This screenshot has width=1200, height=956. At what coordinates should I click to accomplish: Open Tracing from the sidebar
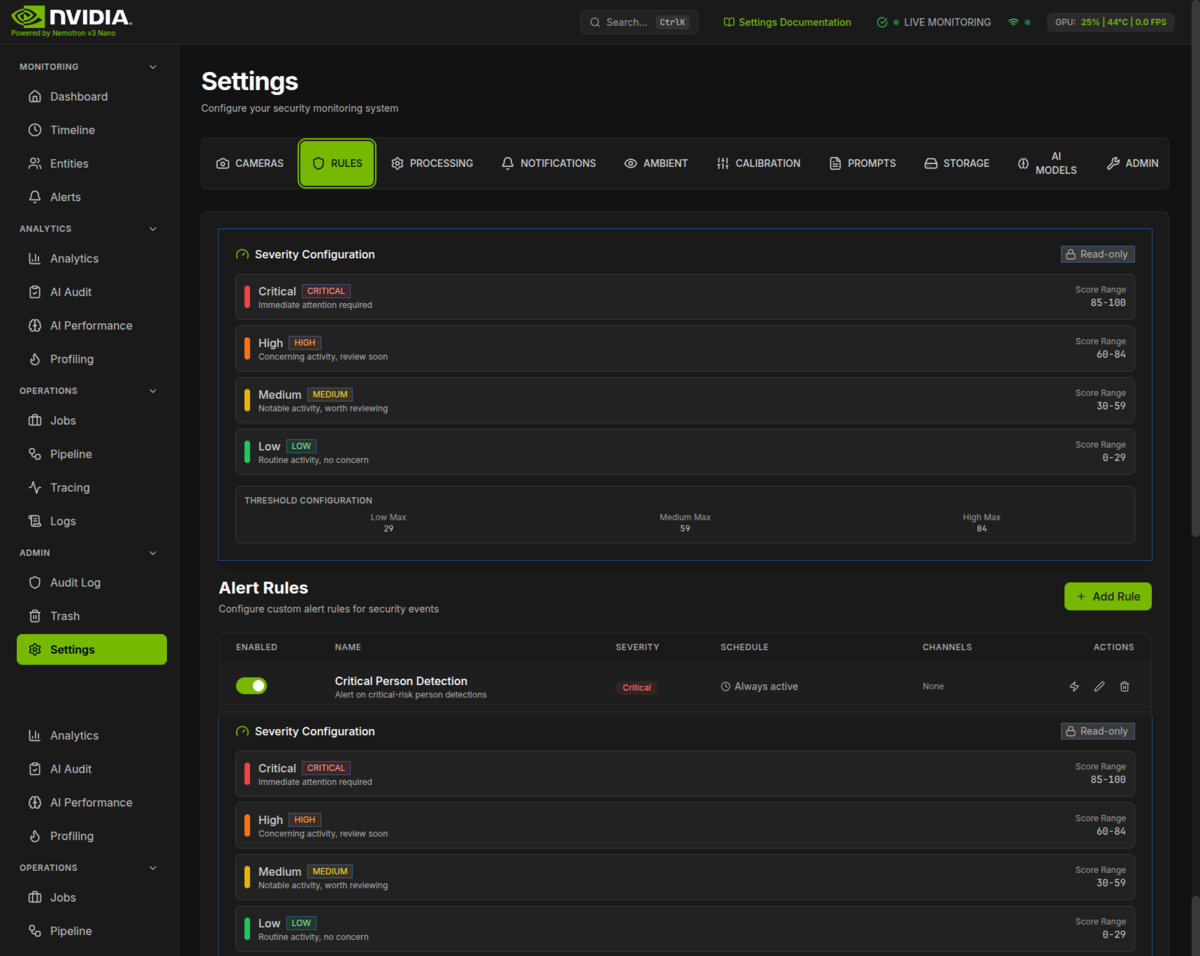70,488
